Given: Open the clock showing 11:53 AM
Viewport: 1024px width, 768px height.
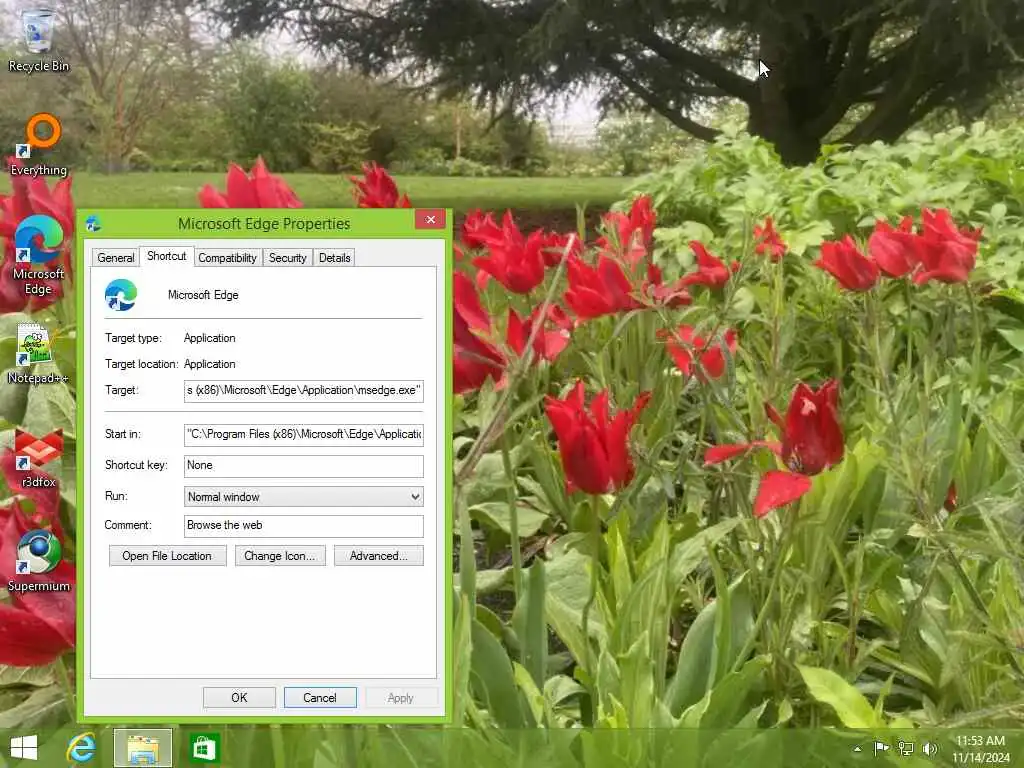Looking at the screenshot, I should pos(980,748).
